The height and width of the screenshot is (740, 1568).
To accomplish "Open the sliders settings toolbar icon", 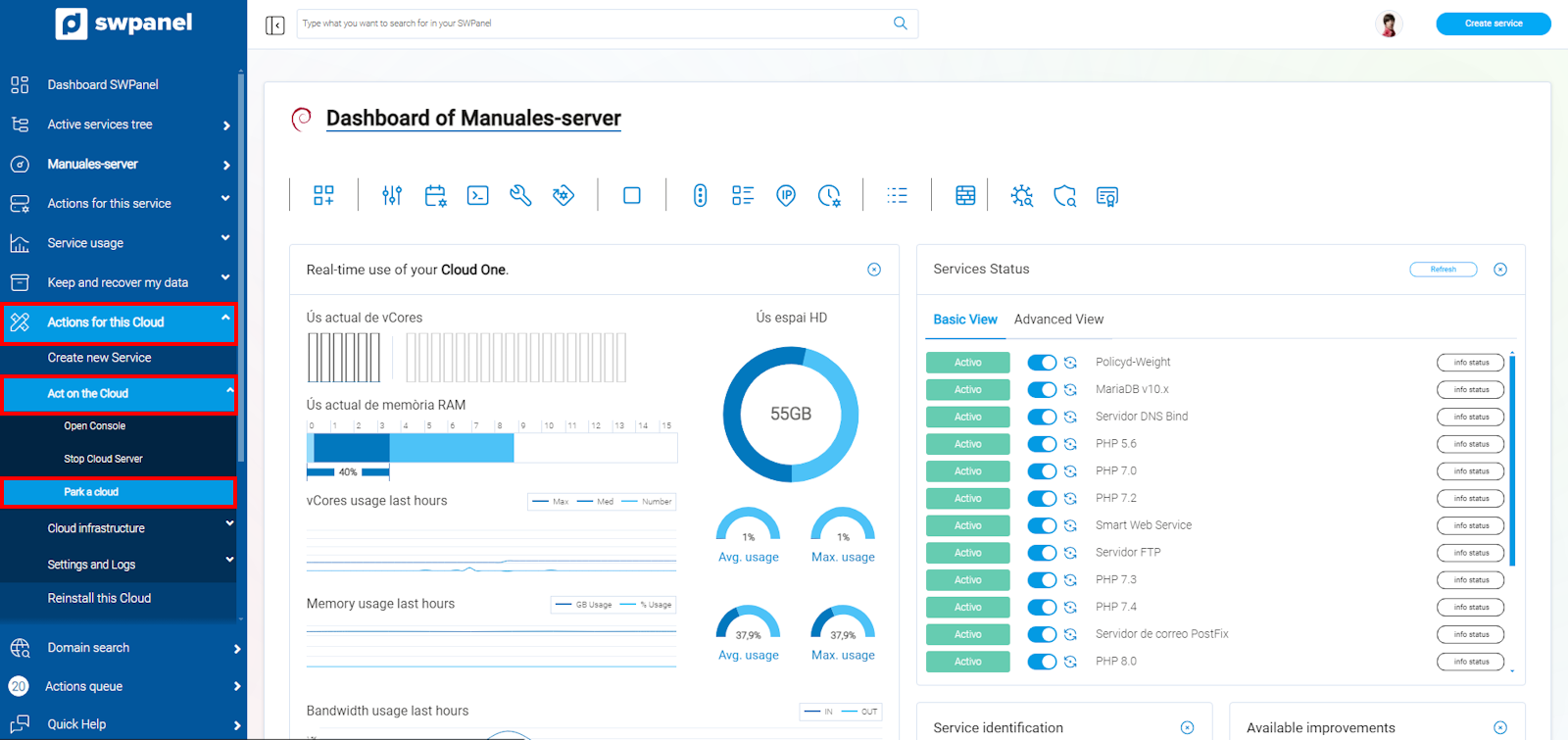I will pos(392,195).
